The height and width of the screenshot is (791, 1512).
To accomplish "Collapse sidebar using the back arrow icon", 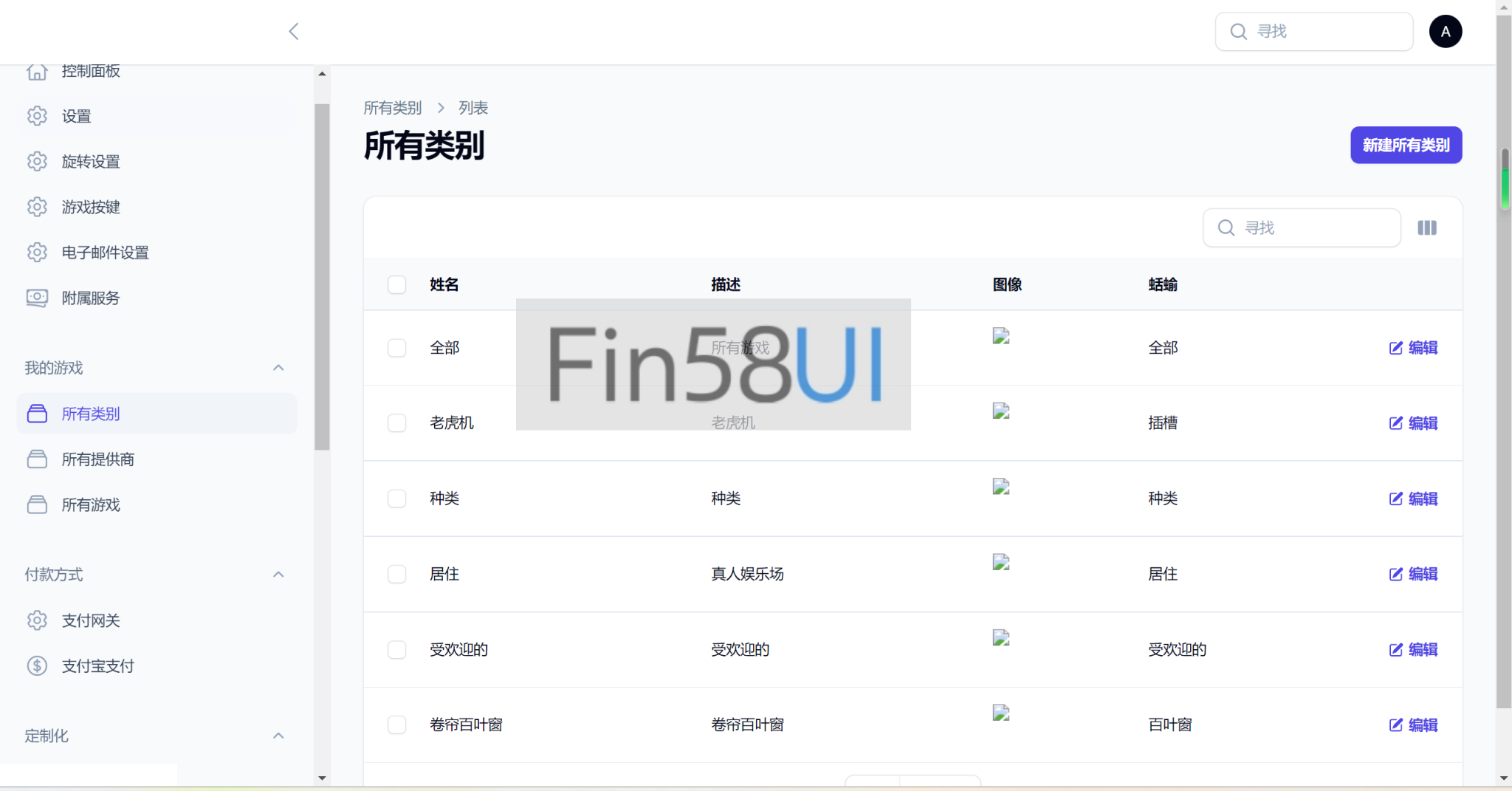I will (x=293, y=31).
